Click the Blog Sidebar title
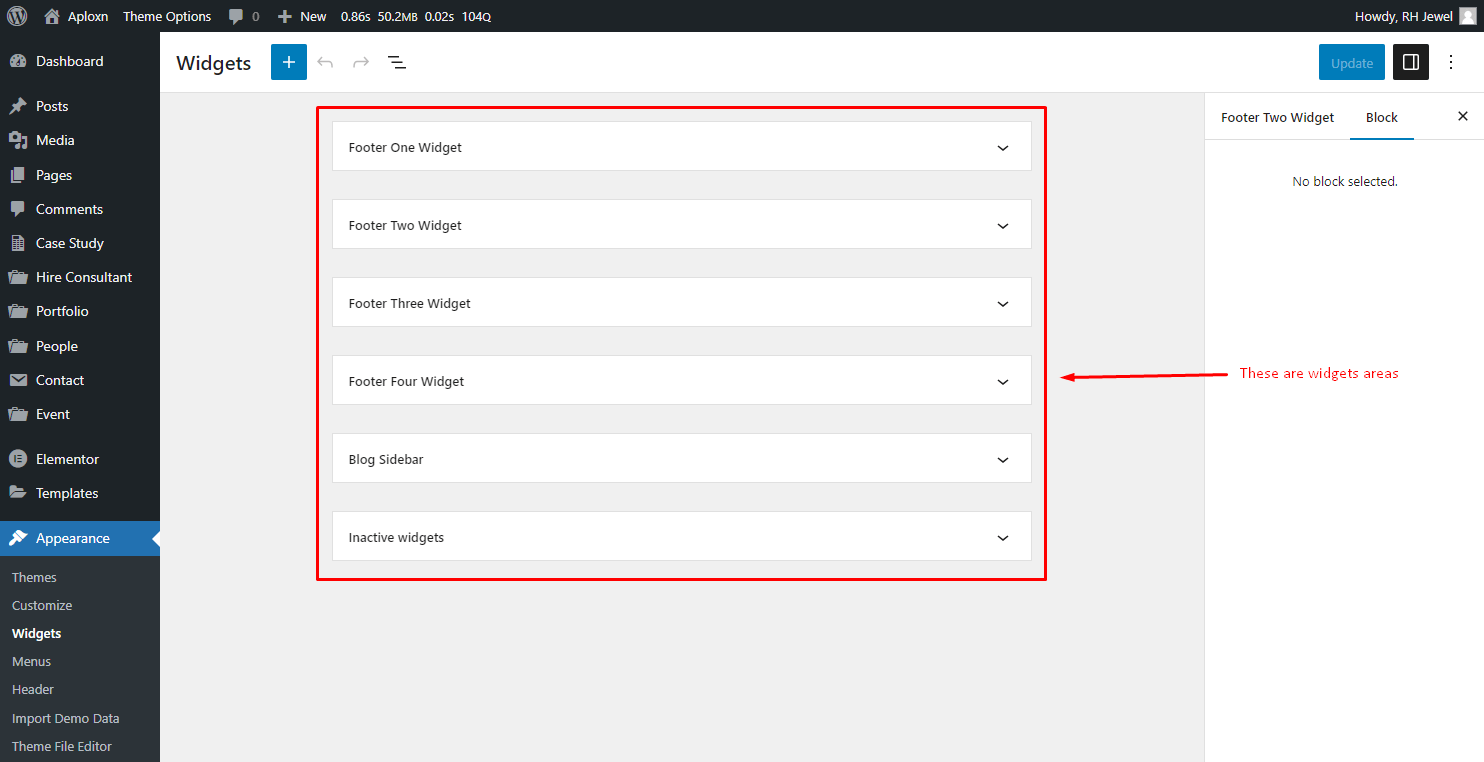The height and width of the screenshot is (762, 1484). [386, 459]
